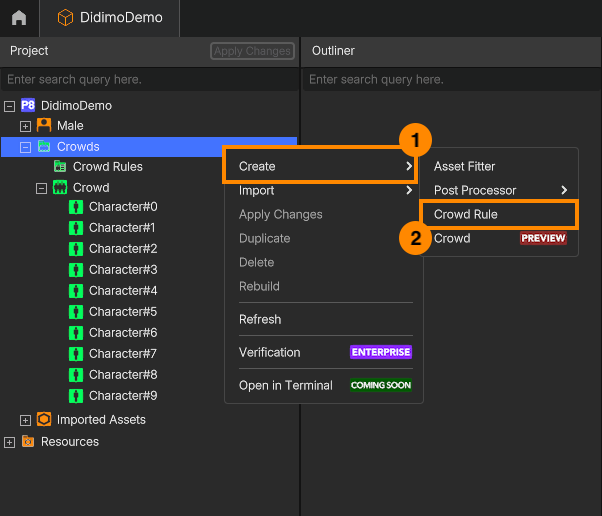Click the Apply Changes button in Project panel
Image resolution: width=602 pixels, height=516 pixels.
(x=252, y=51)
